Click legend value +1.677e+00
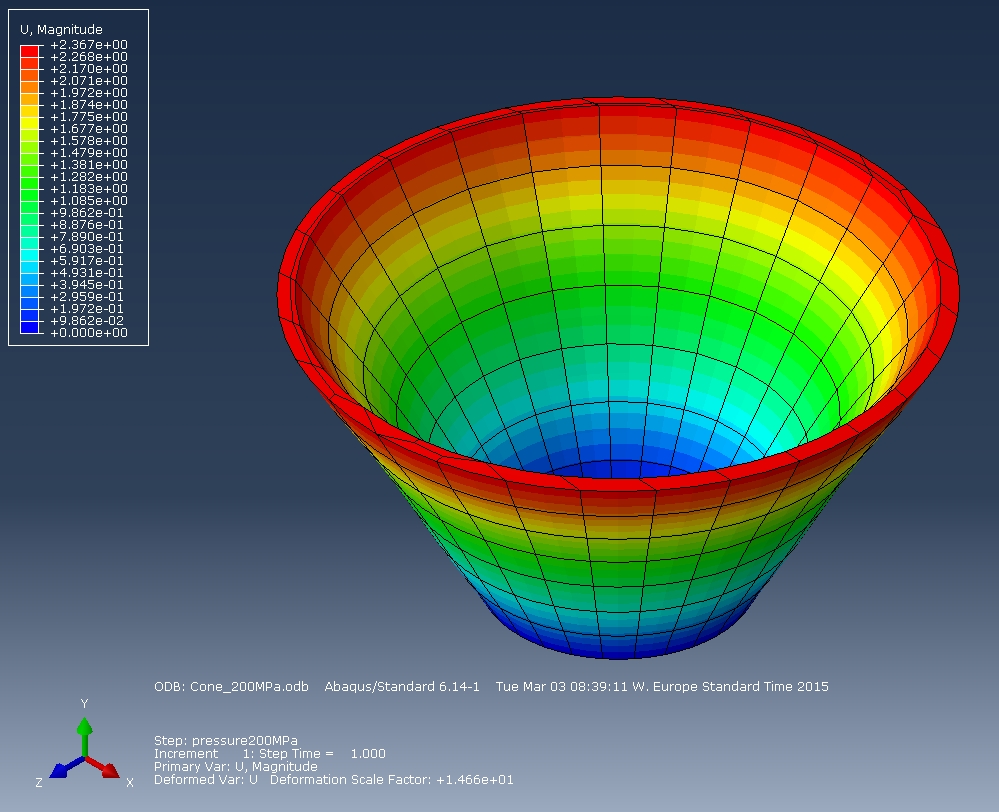Image resolution: width=999 pixels, height=812 pixels. (89, 129)
